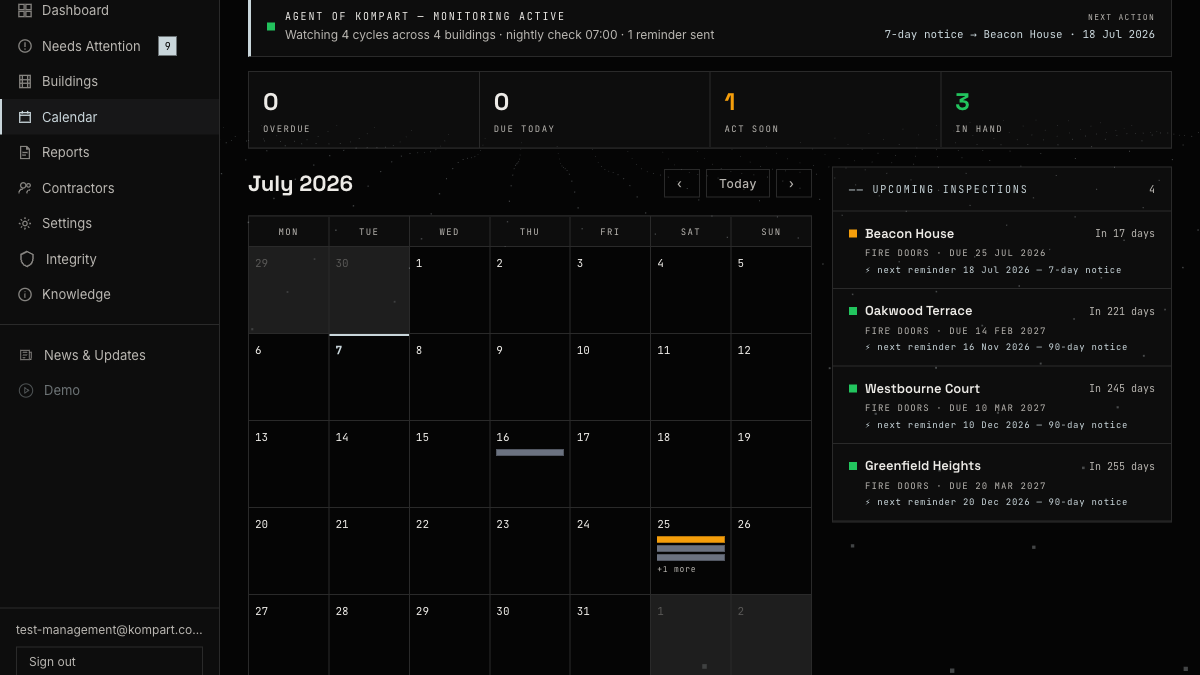This screenshot has width=1200, height=675.
Task: Click the SUN column header
Action: click(x=771, y=232)
